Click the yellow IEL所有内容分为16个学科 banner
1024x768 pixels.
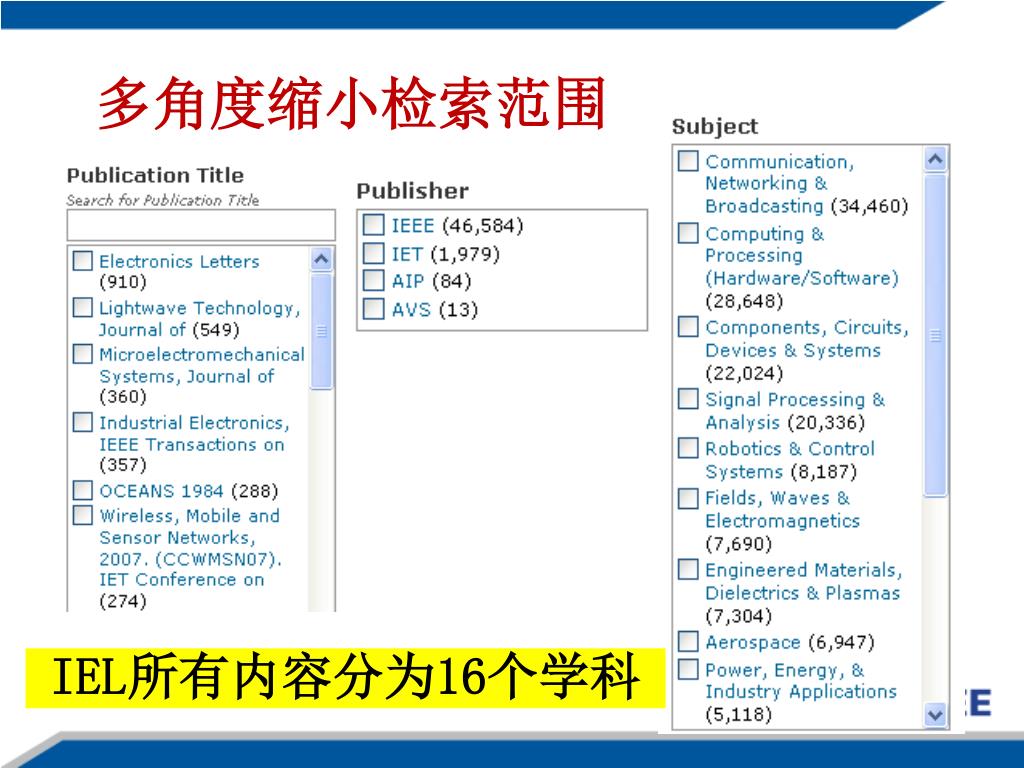coord(345,678)
